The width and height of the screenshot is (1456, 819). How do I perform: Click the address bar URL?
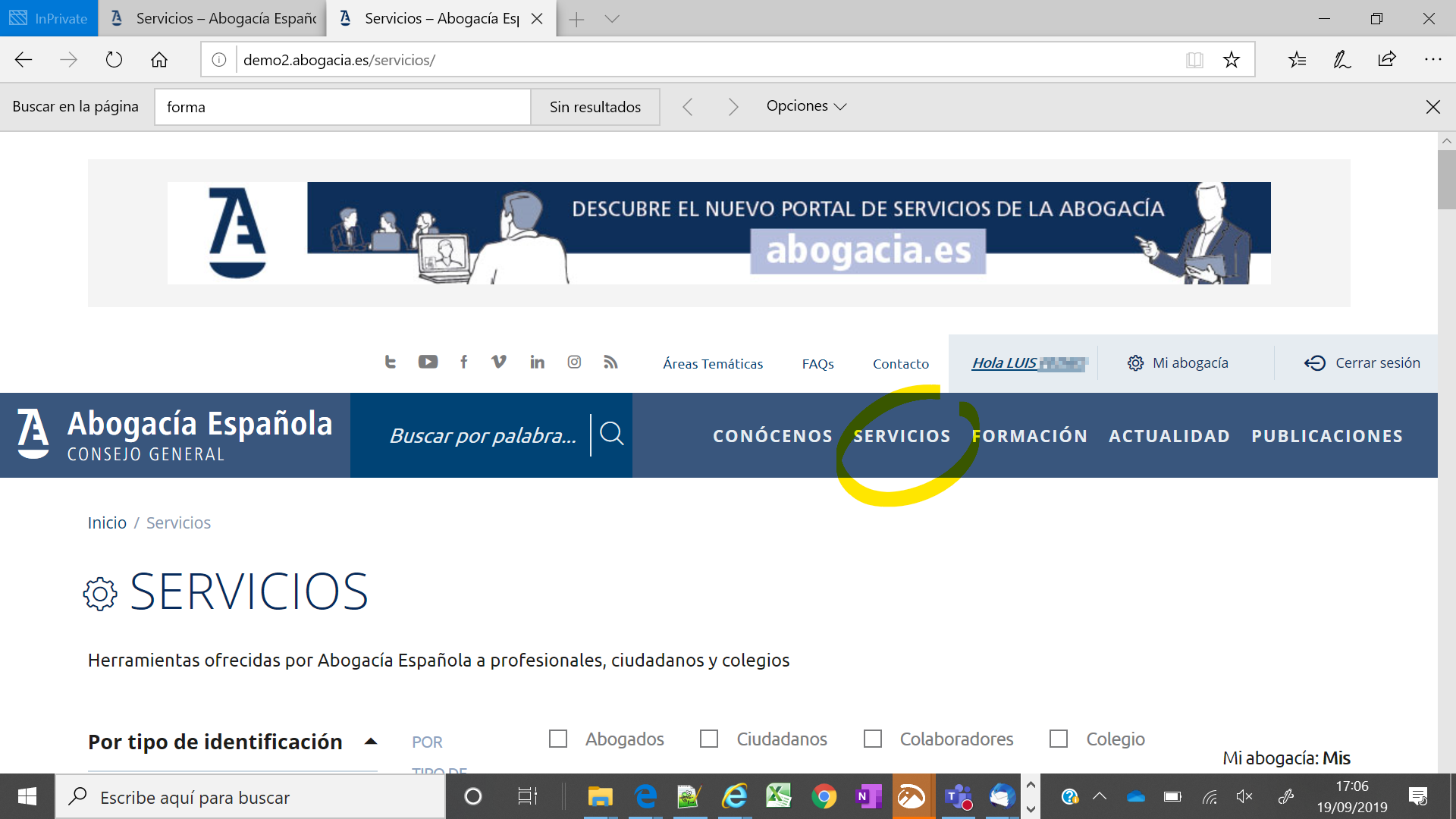tap(339, 60)
